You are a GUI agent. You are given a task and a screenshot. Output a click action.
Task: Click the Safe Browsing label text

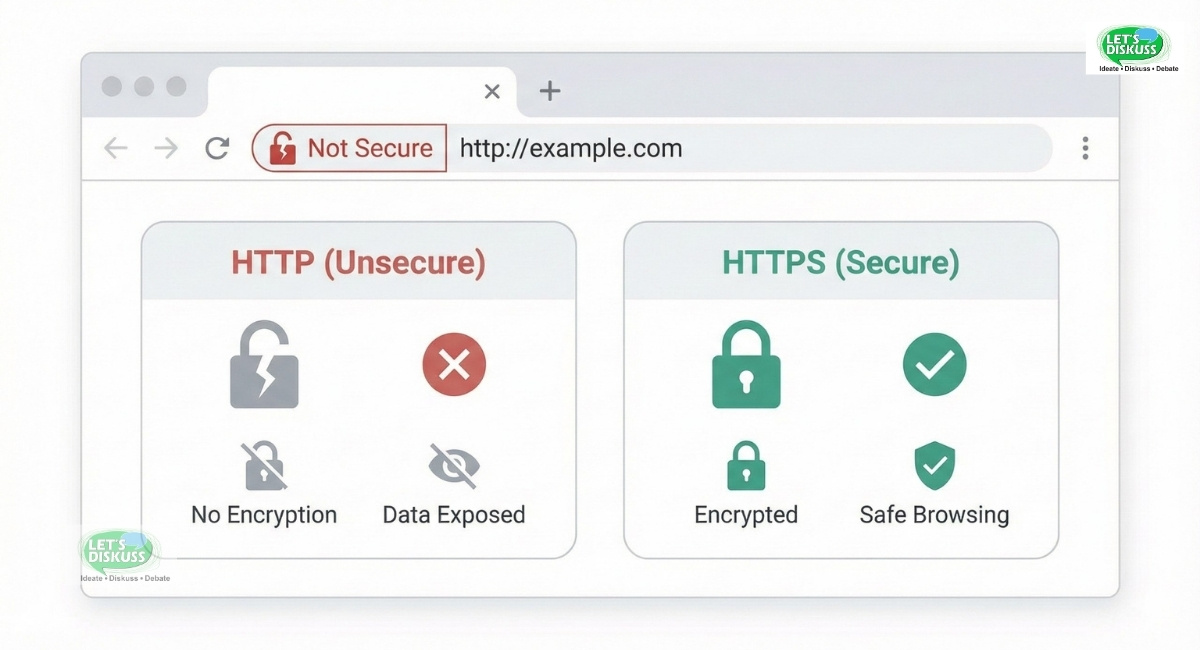934,515
